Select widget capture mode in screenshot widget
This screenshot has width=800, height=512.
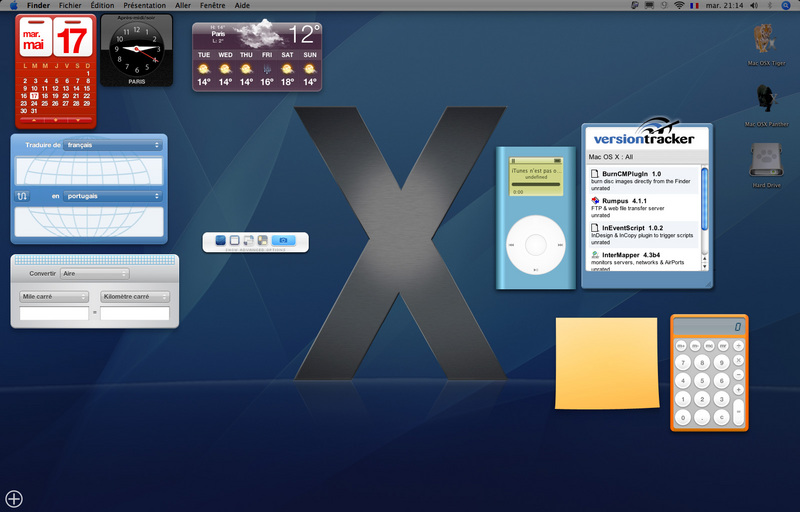tap(262, 240)
